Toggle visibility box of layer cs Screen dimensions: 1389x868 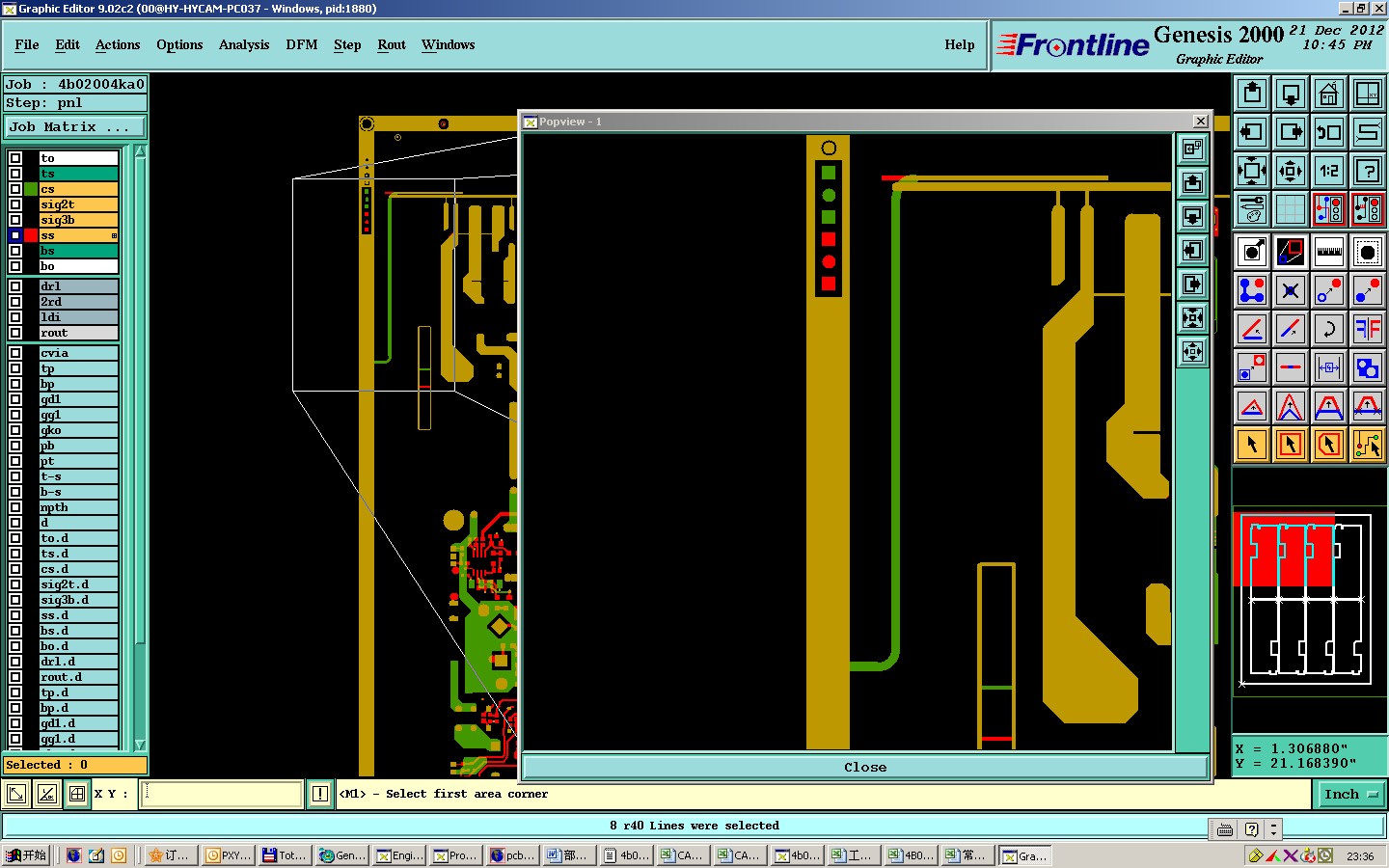tap(15, 189)
